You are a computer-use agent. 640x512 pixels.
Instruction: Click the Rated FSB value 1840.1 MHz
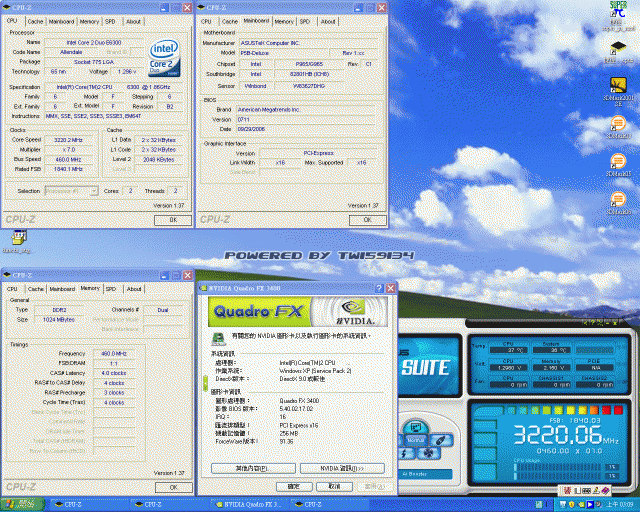coord(69,169)
